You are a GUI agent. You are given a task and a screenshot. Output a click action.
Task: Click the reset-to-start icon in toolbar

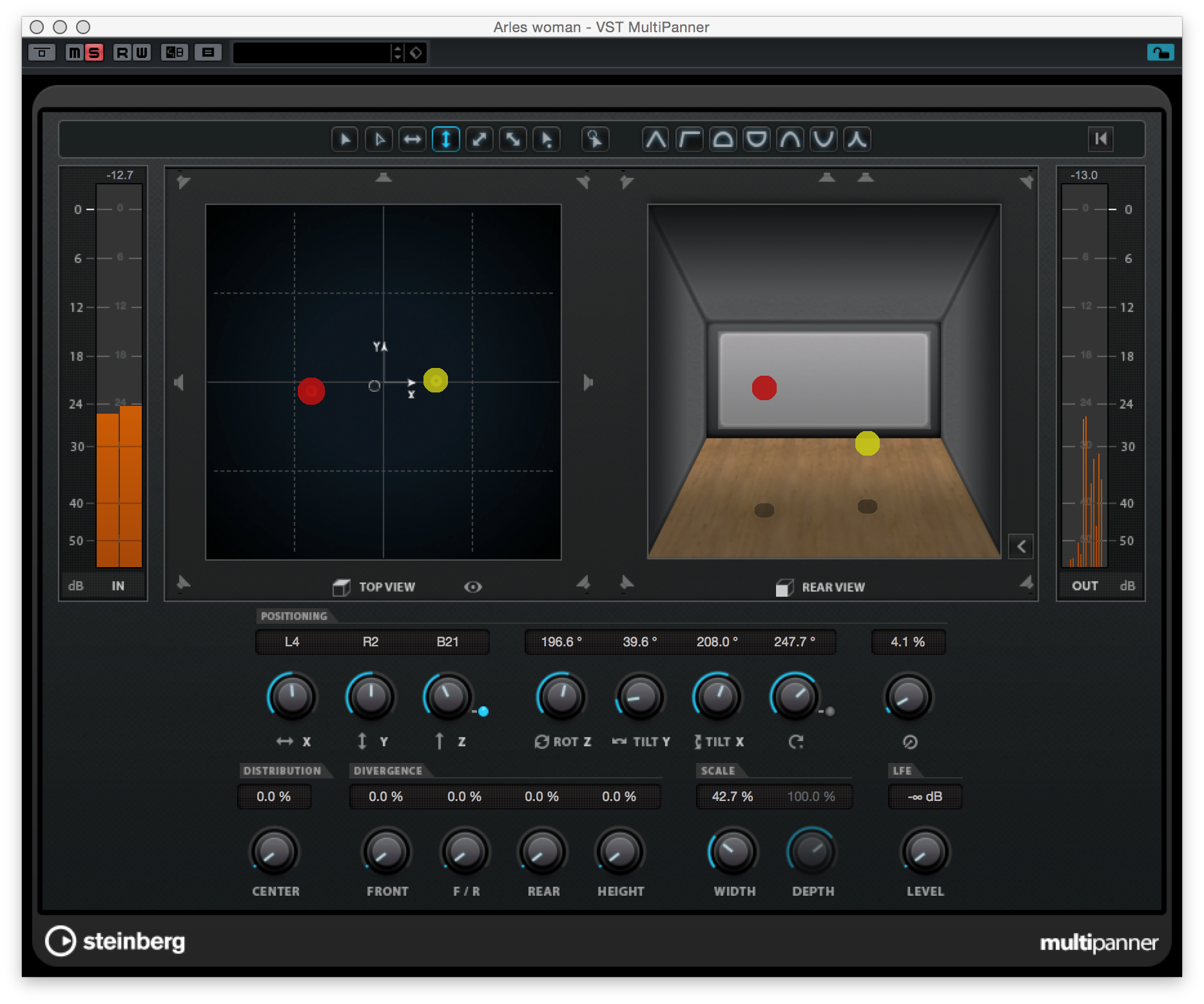(x=1101, y=139)
